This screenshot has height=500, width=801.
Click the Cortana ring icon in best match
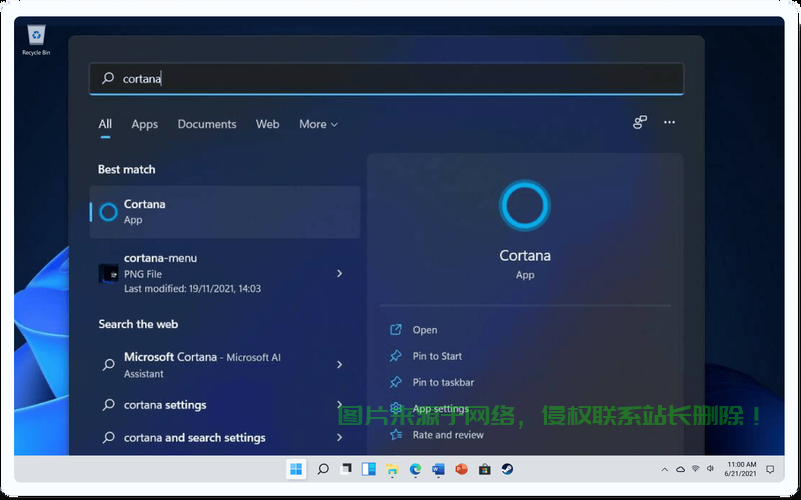108,212
